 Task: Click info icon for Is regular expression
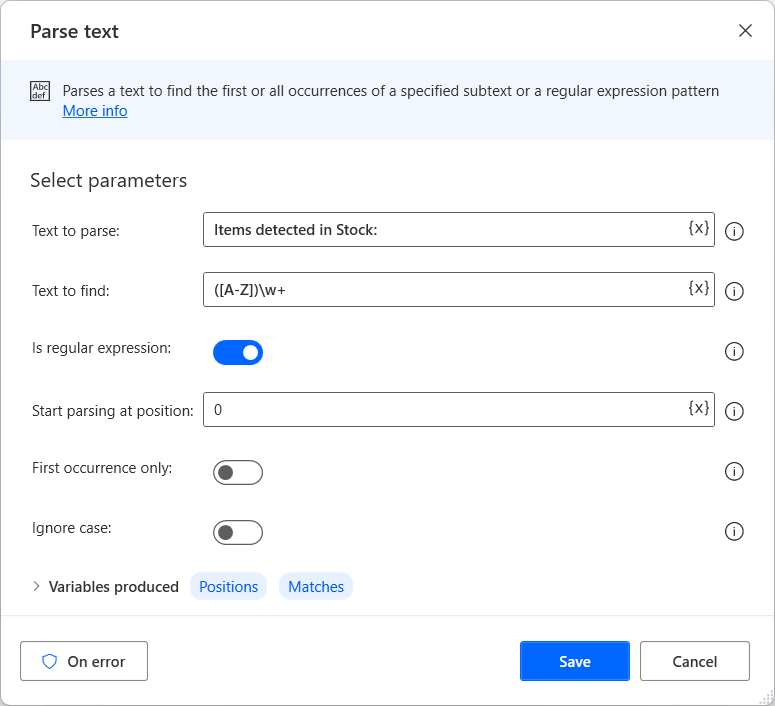(734, 351)
